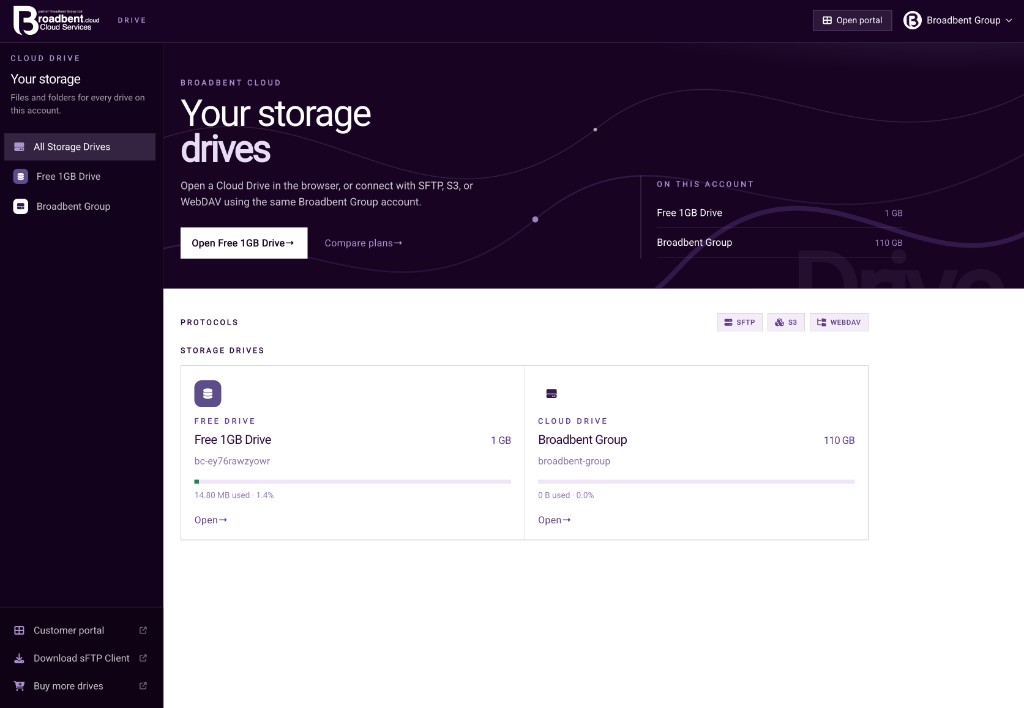Open Download sFTP Client link
Image resolution: width=1024 pixels, height=708 pixels.
[81, 658]
